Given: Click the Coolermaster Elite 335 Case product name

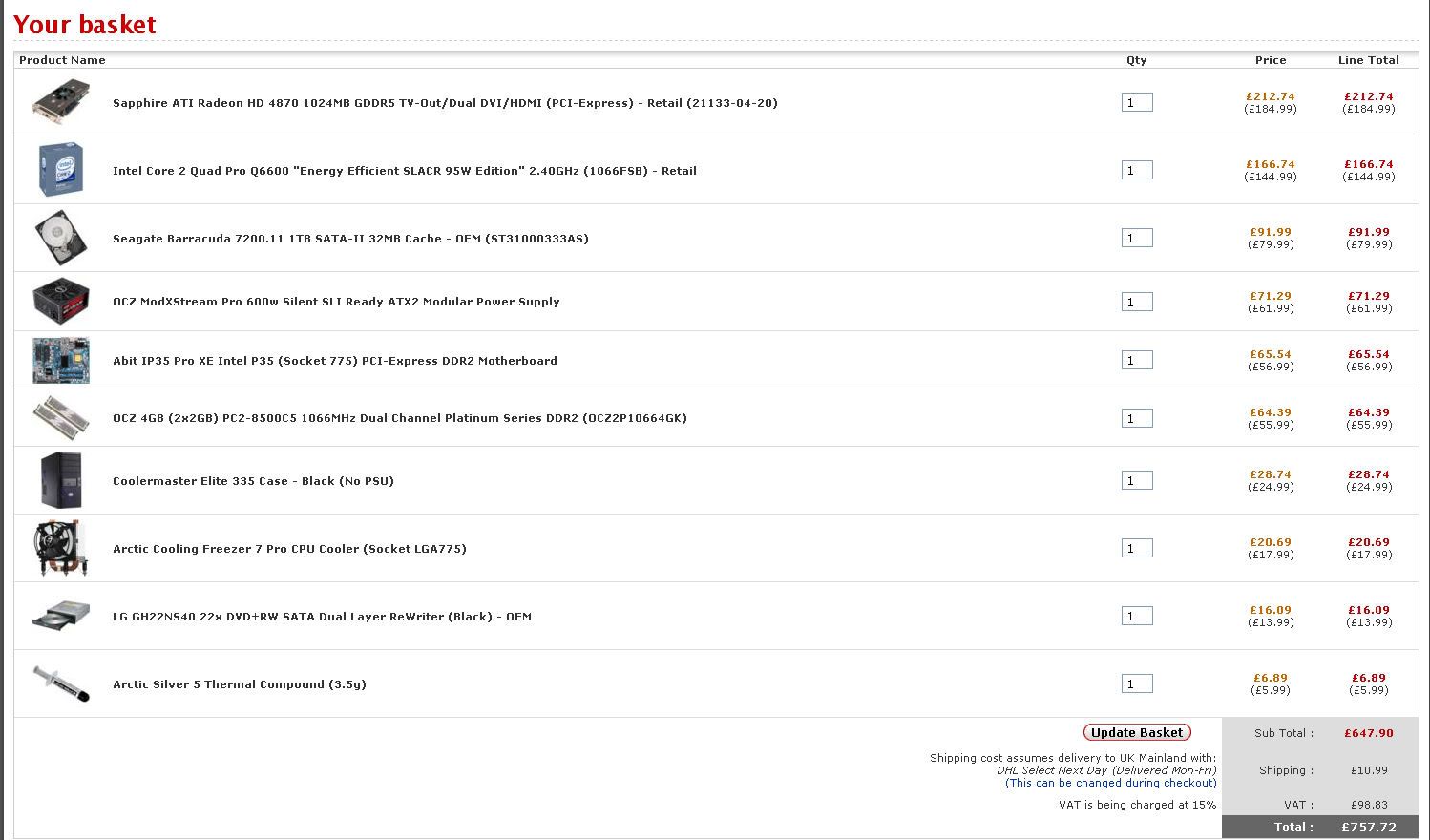Looking at the screenshot, I should (253, 481).
